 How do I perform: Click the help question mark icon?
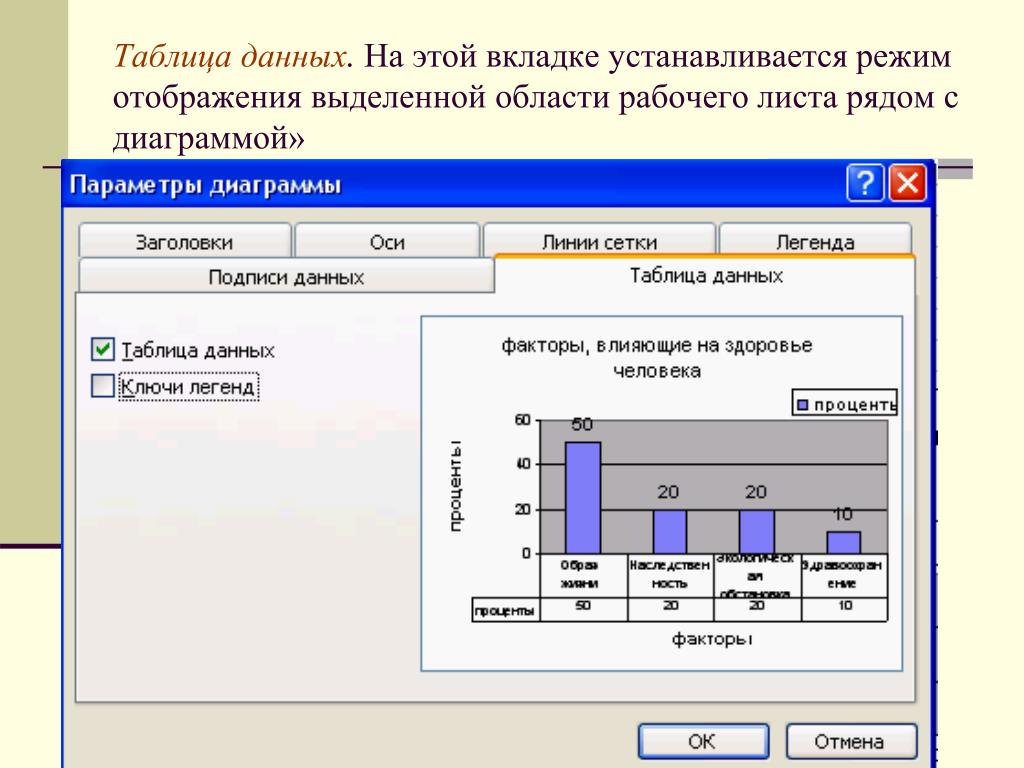[865, 184]
